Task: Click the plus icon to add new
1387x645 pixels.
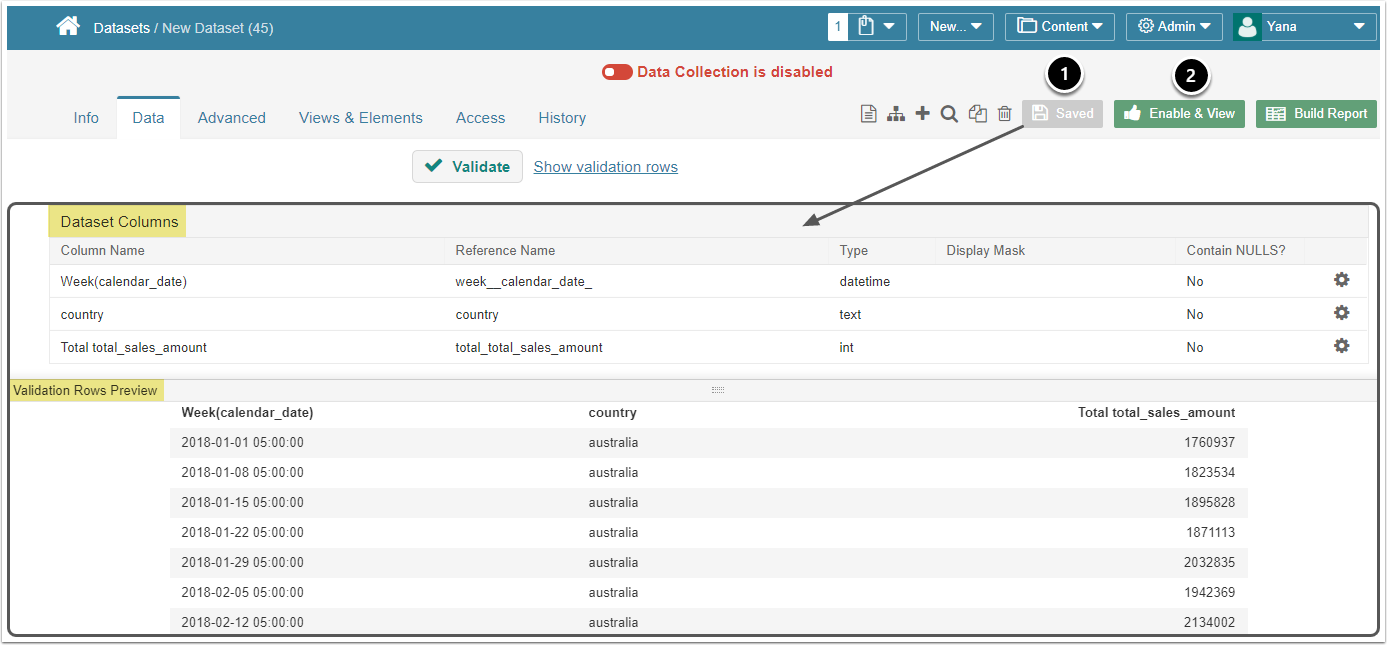Action: tap(922, 114)
